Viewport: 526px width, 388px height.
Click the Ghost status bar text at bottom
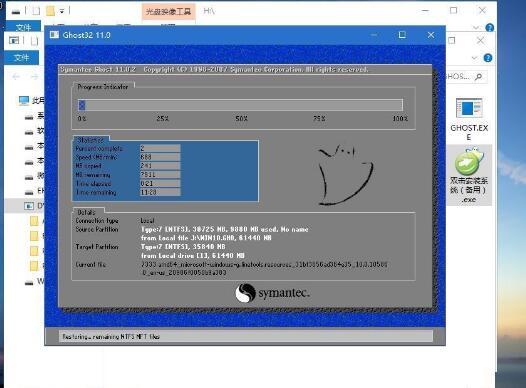(111, 336)
